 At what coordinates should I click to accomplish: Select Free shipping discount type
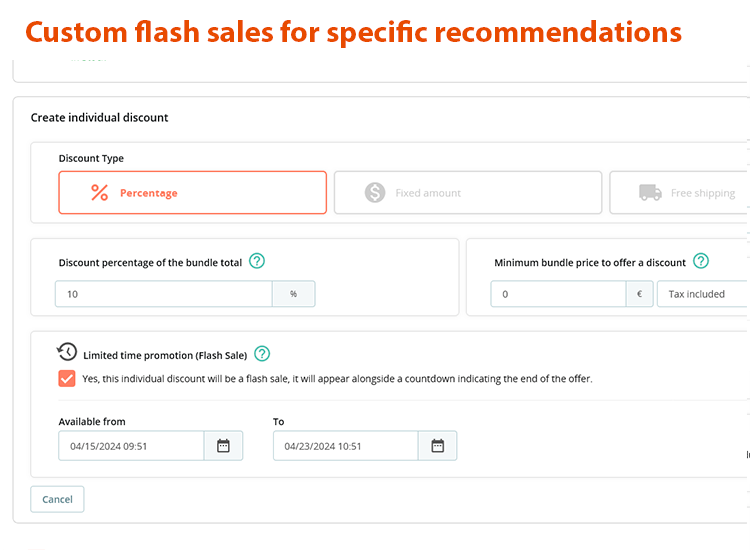pos(680,193)
